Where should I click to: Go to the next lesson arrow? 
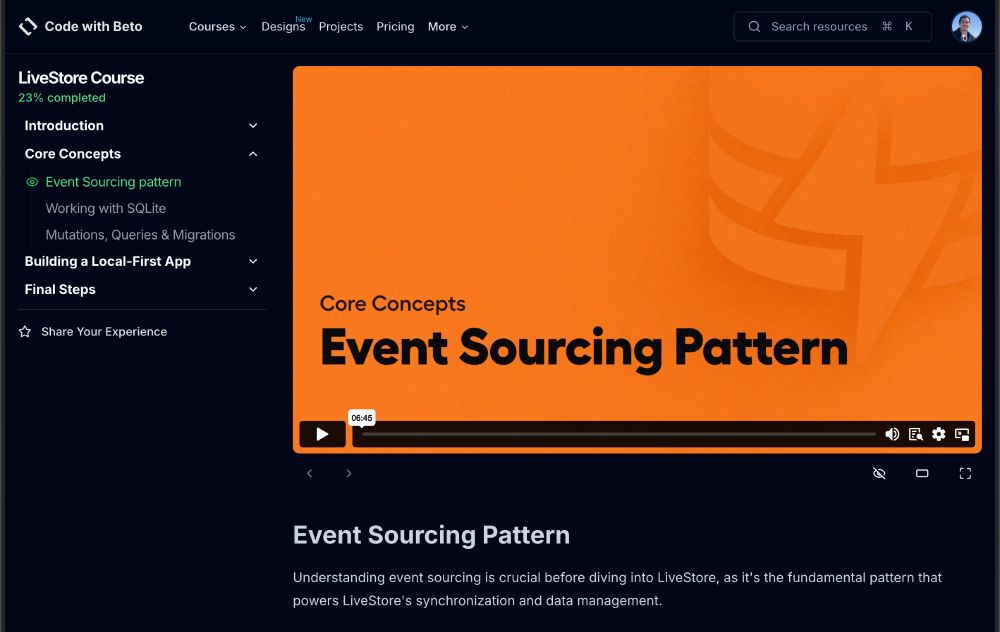pyautogui.click(x=348, y=473)
